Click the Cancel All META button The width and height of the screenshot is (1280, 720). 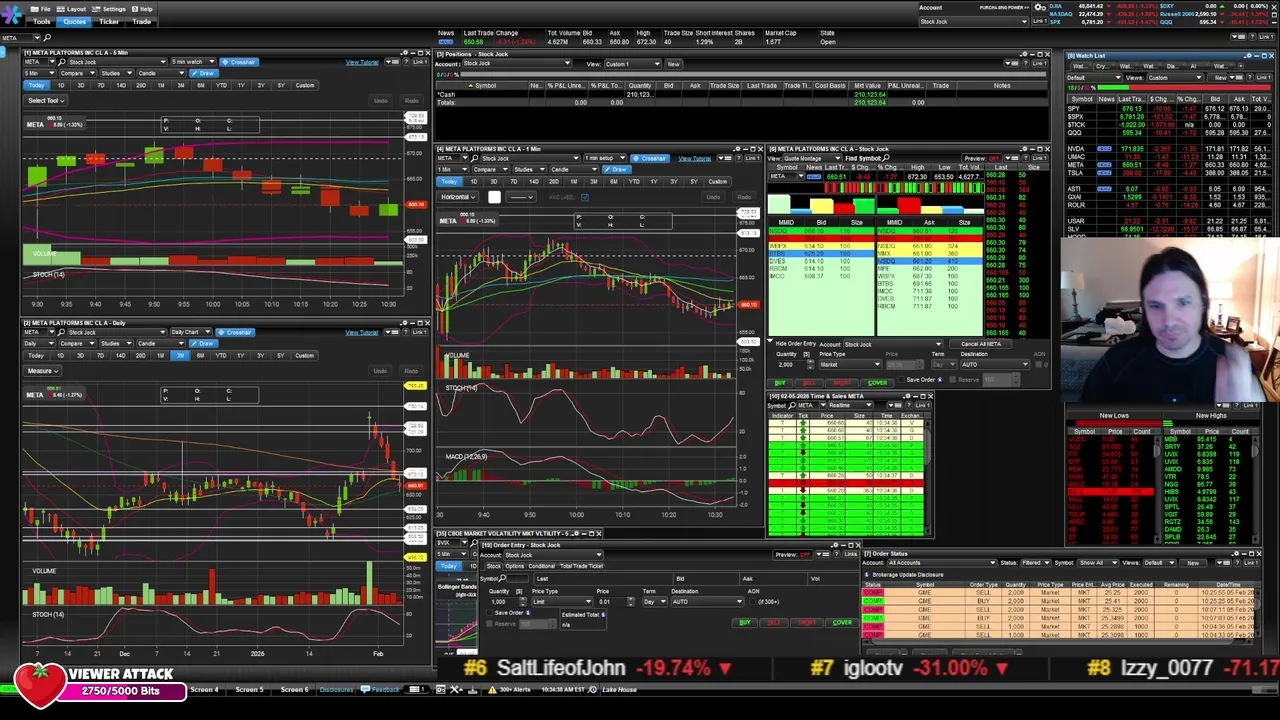point(980,344)
